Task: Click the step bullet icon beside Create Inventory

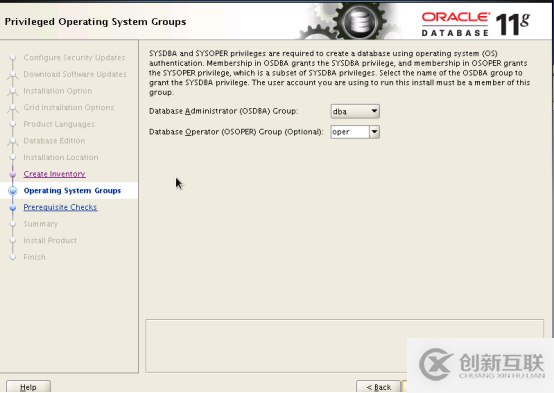Action: [13, 174]
